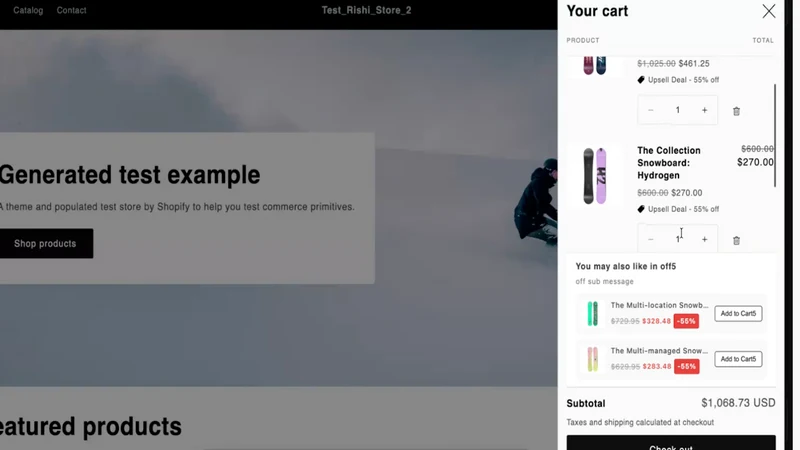
Task: Increase Hydrogen snowboard quantity
Action: pos(704,239)
